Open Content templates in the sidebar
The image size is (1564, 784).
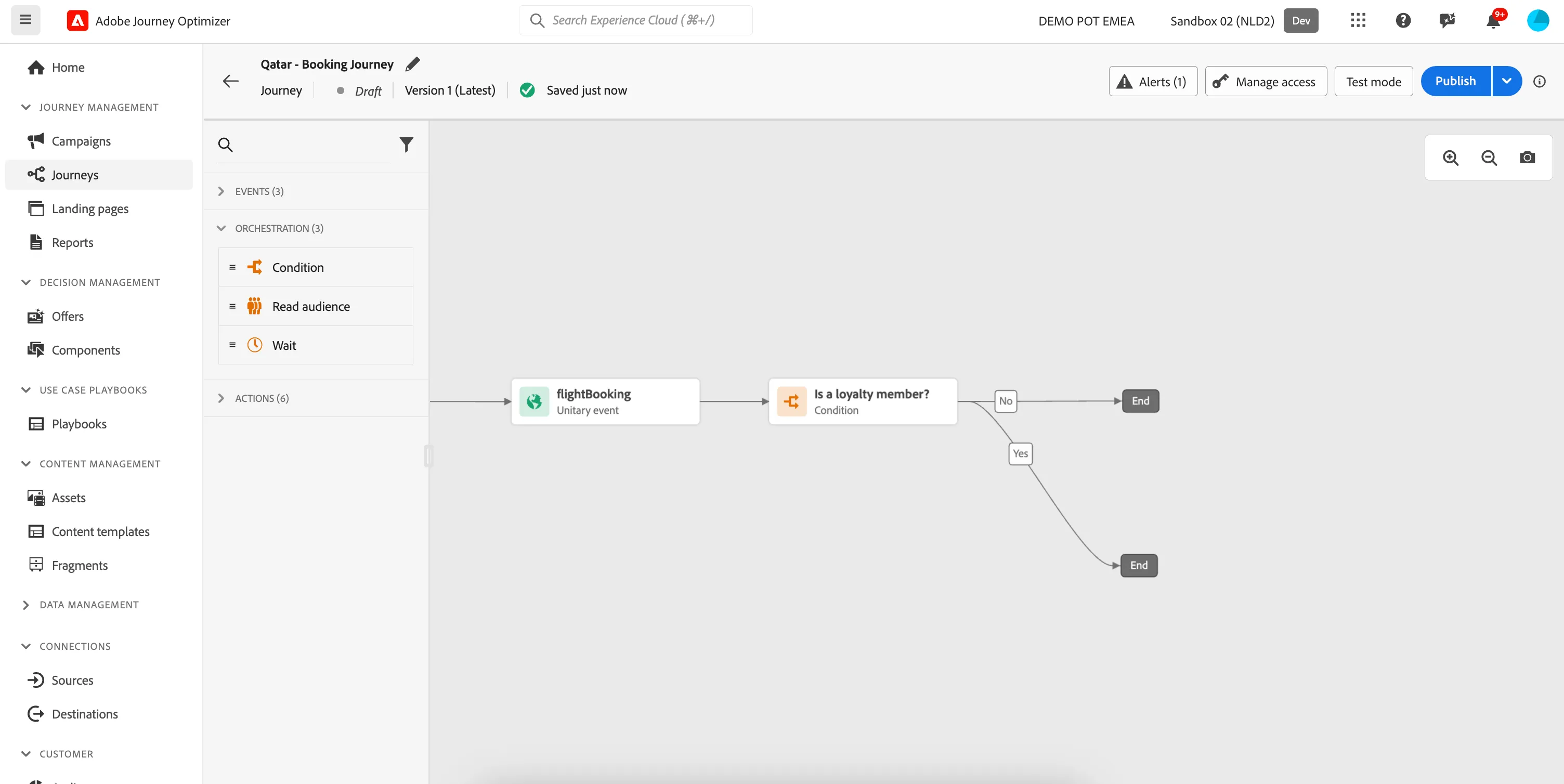pyautogui.click(x=98, y=531)
